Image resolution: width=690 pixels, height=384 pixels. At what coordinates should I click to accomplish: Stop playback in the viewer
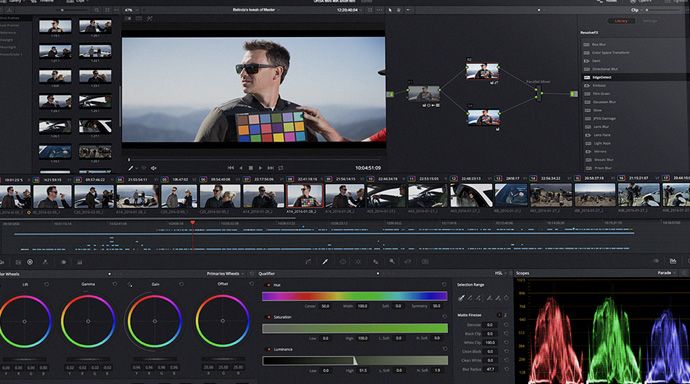coord(251,168)
